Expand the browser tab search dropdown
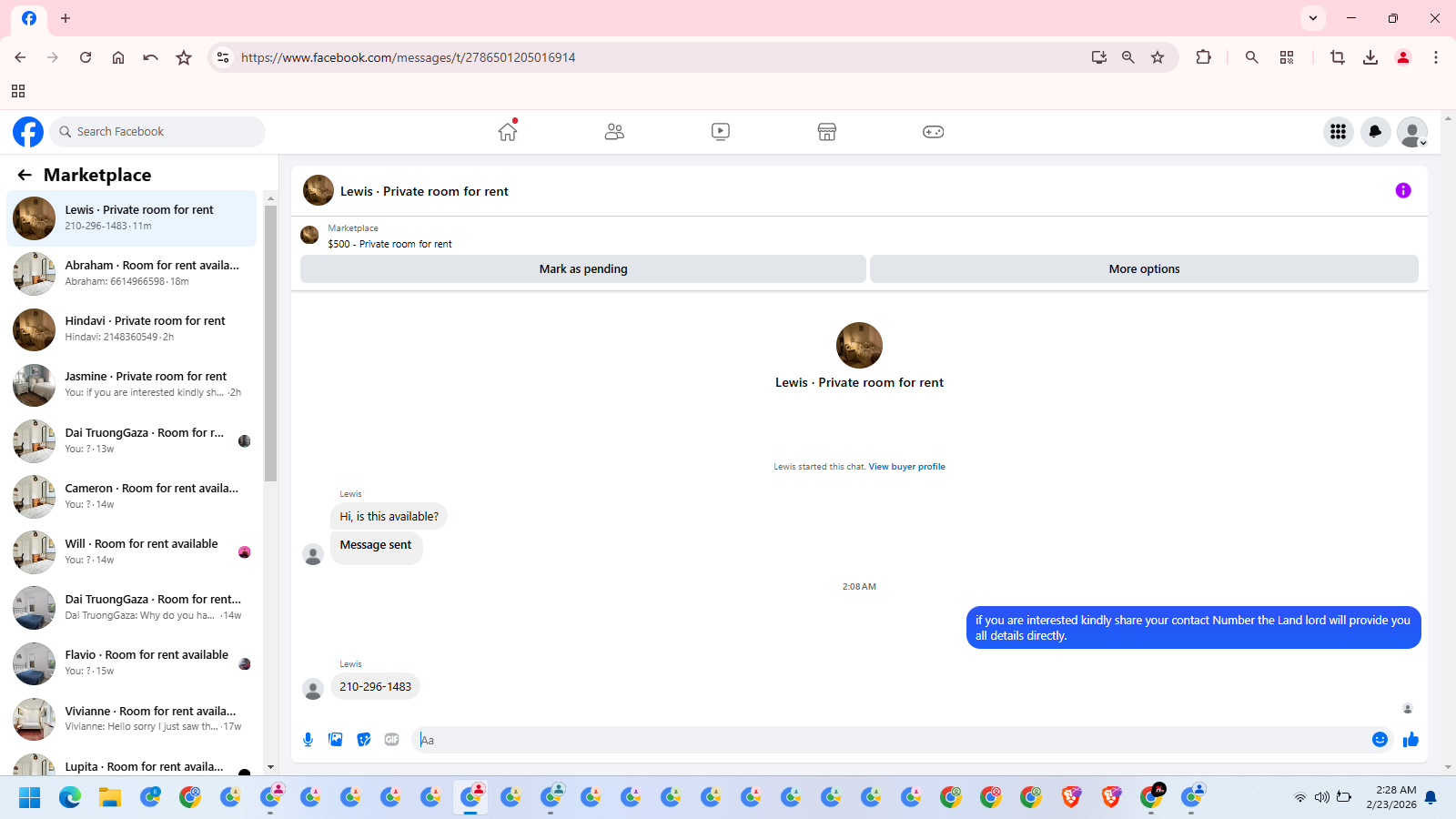This screenshot has width=1456, height=819. 1313,18
